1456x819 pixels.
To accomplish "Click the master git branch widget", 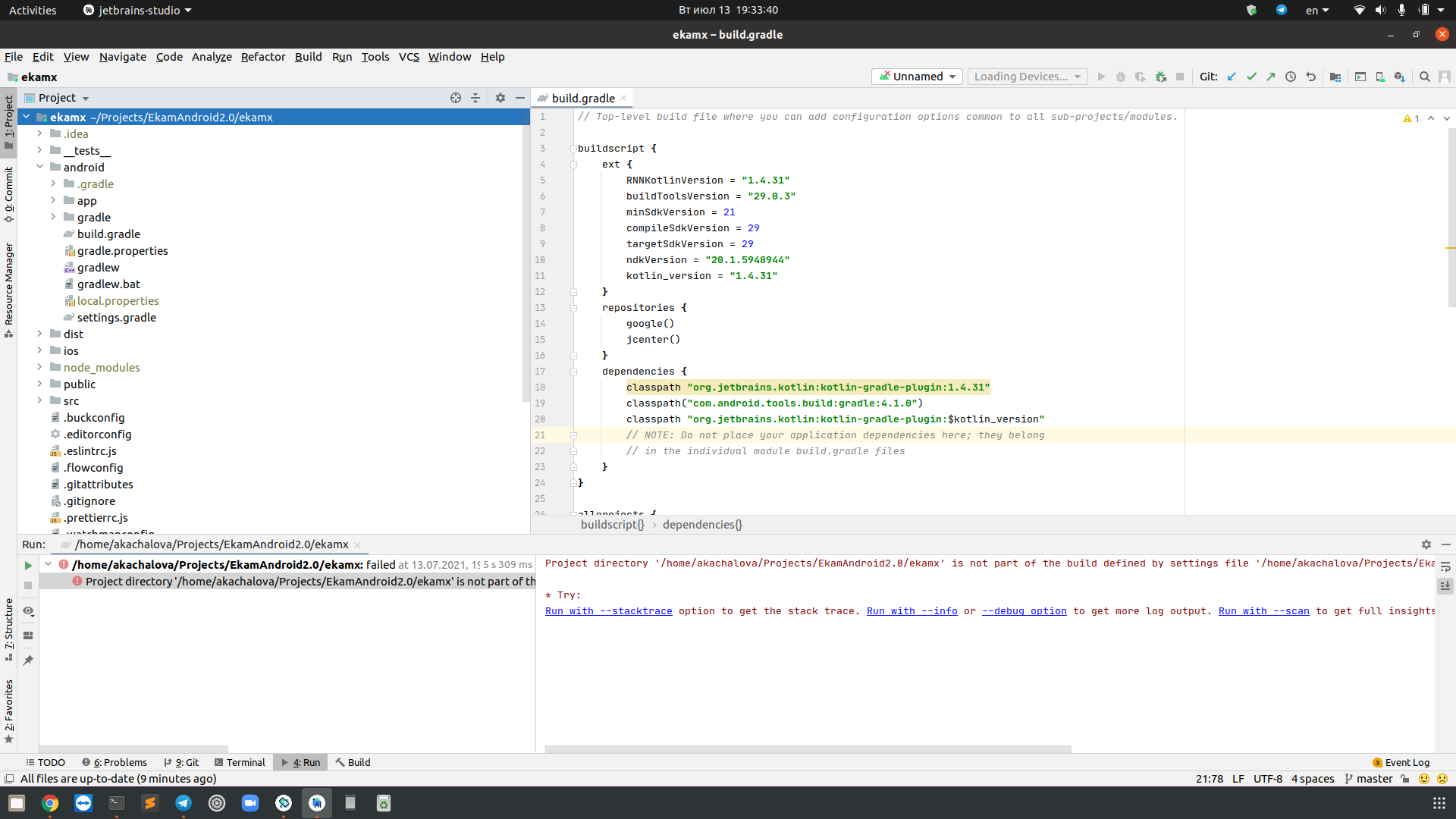I will tap(1369, 779).
